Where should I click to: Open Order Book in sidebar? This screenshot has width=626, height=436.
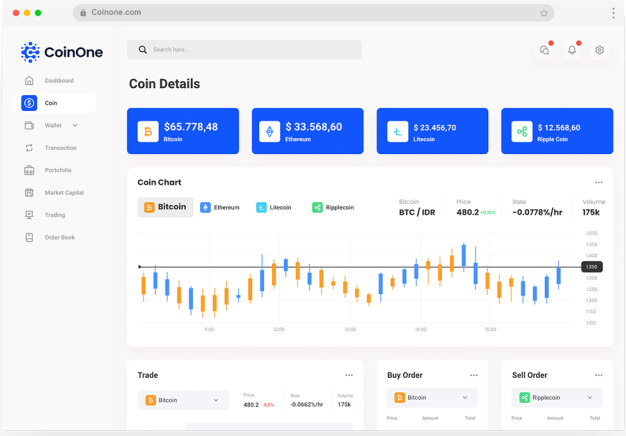(x=58, y=238)
